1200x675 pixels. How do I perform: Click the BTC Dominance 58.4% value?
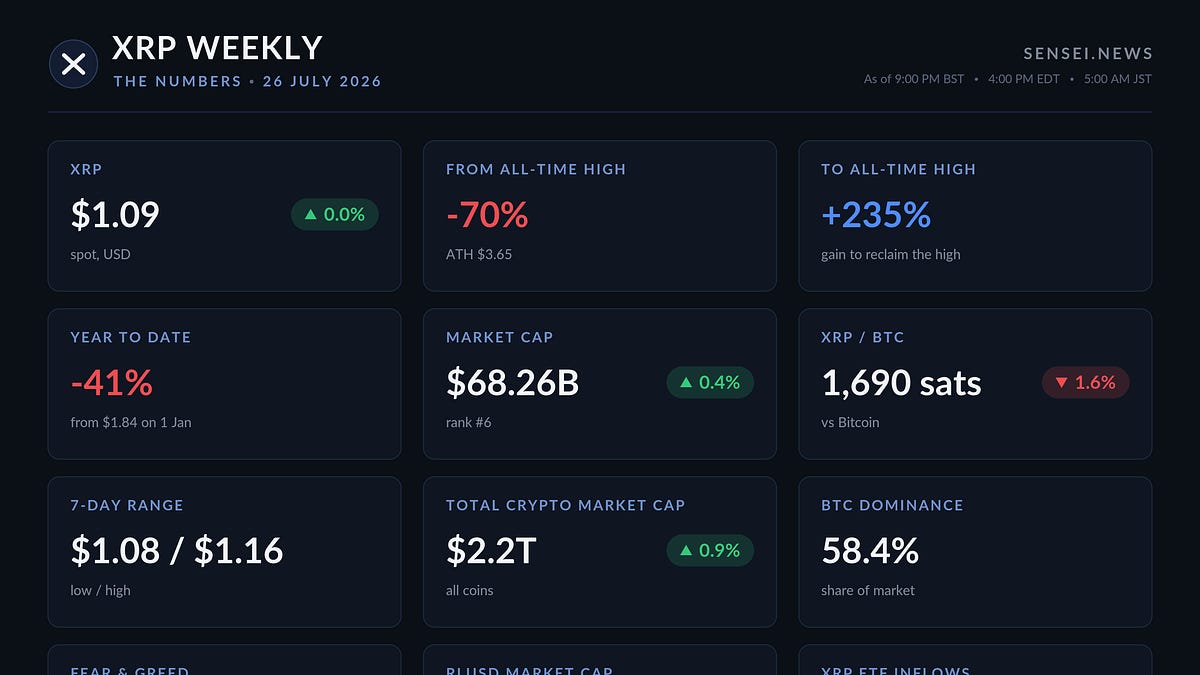[870, 550]
